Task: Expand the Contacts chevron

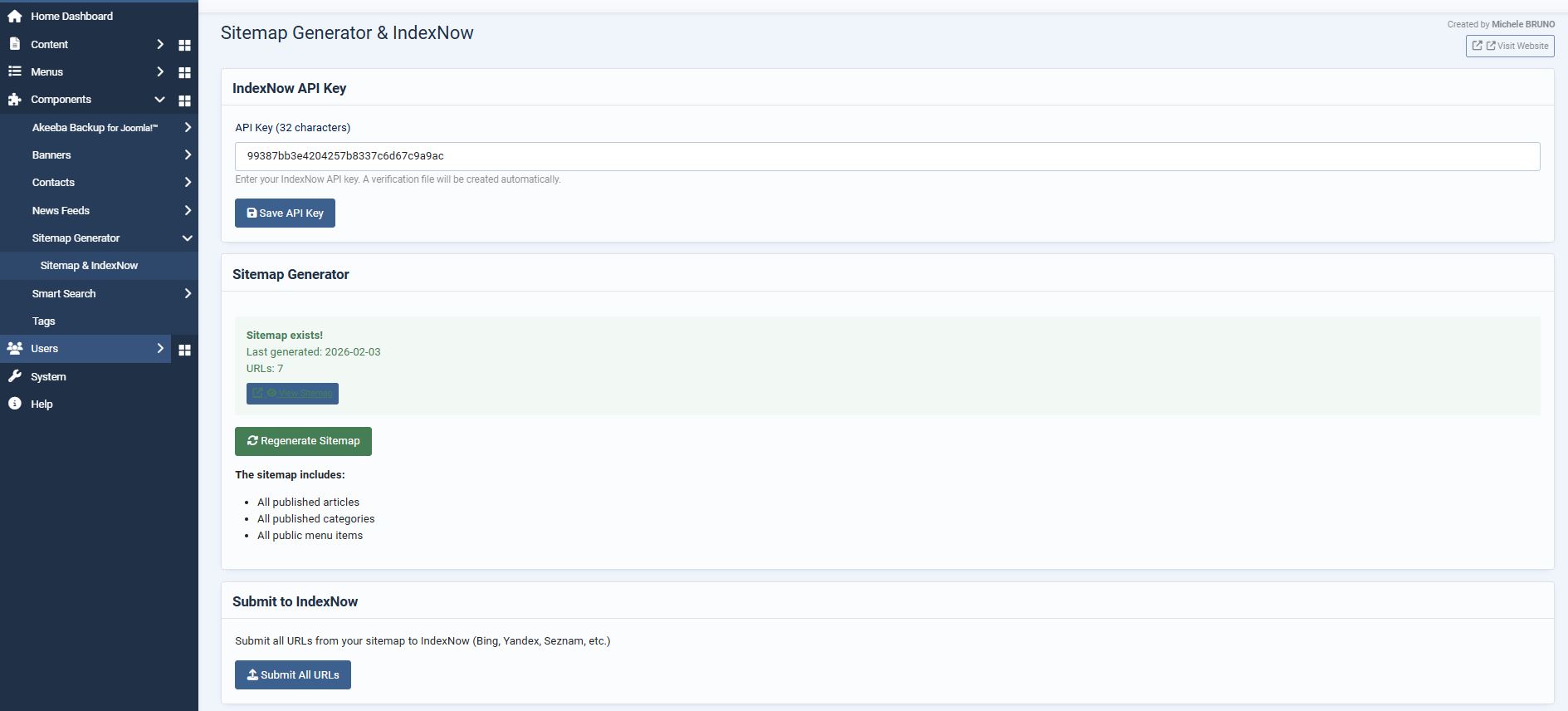Action: pos(188,182)
